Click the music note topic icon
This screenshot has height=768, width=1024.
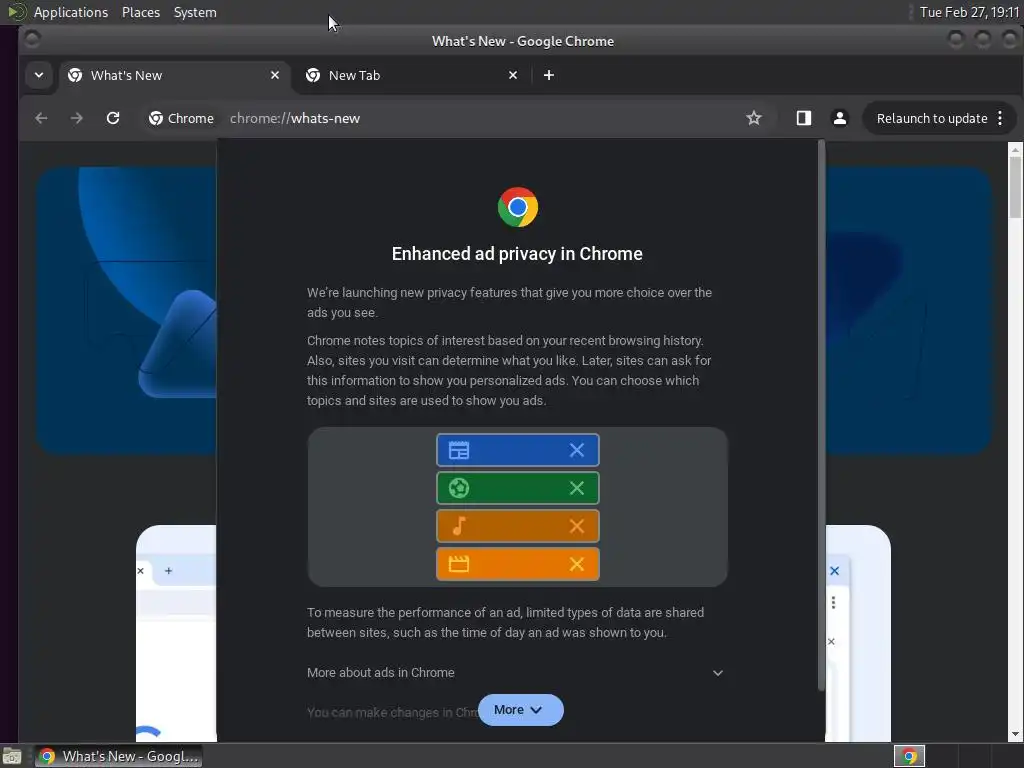458,526
